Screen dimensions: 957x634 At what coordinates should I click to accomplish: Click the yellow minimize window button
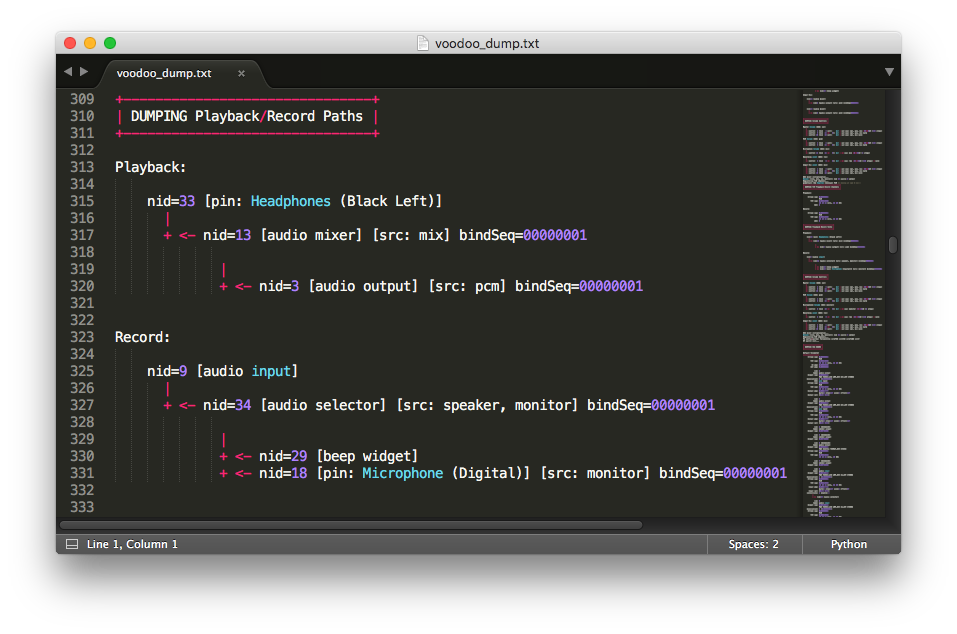(x=90, y=43)
